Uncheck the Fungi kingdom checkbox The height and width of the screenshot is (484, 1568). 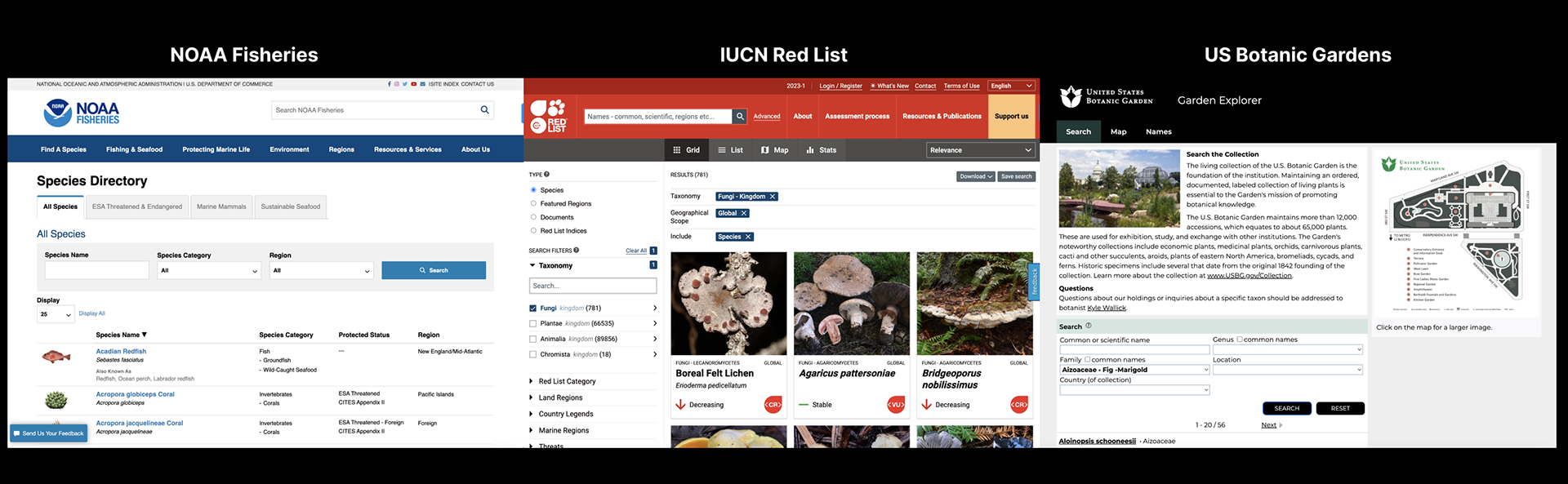click(x=533, y=309)
